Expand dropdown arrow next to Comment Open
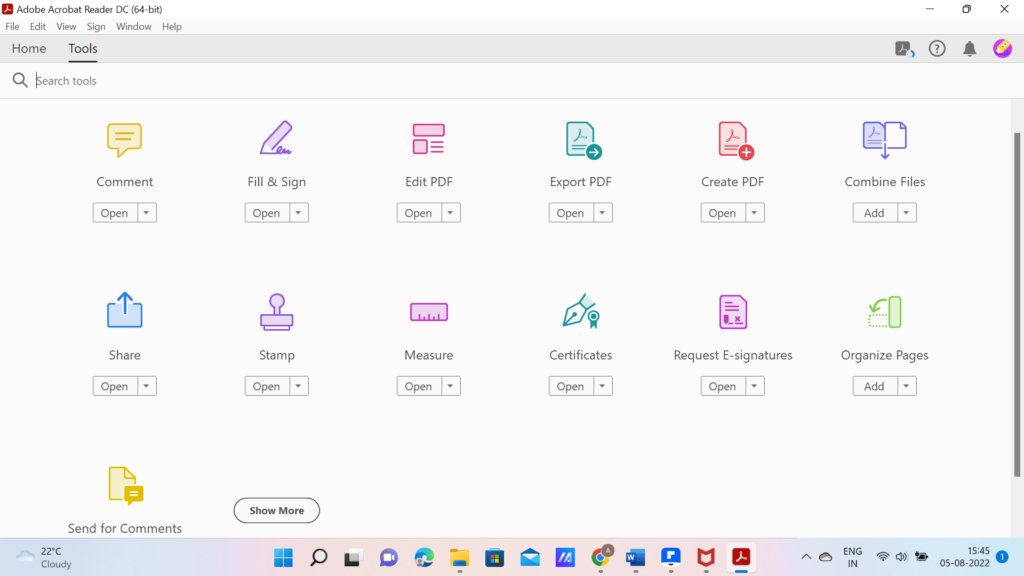The image size is (1024, 576). 146,213
